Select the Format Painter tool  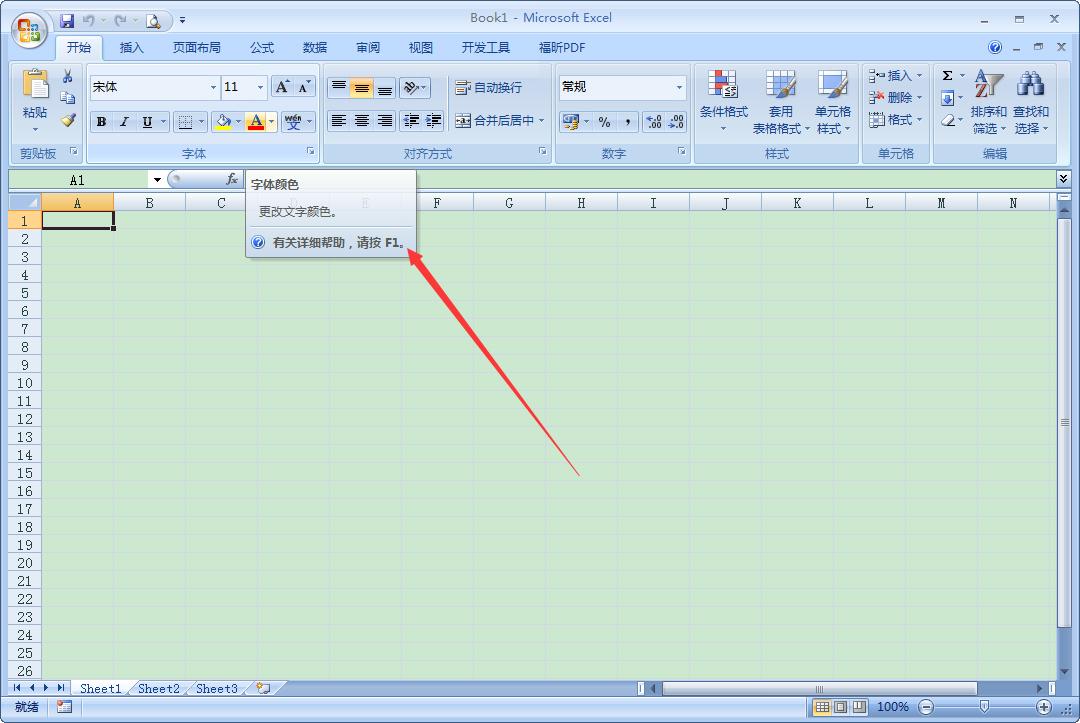(68, 121)
